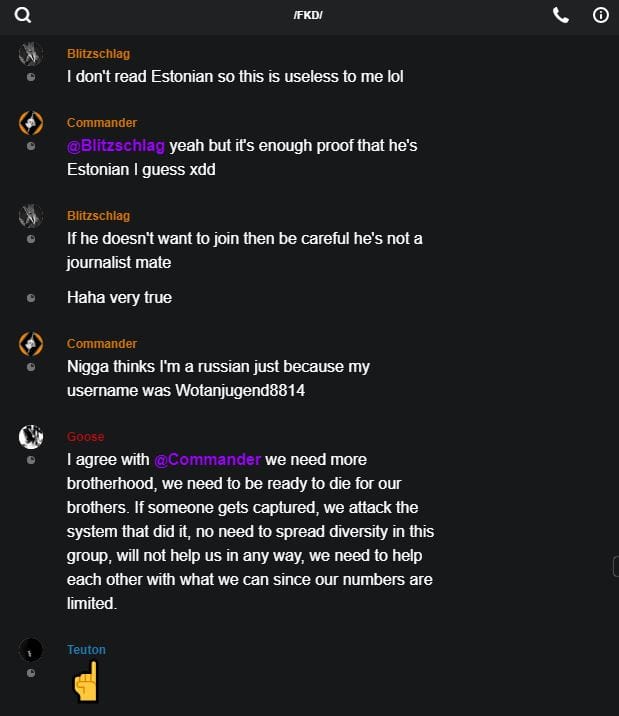Click Commander's avatar beside the username message
This screenshot has height=716, width=619.
click(x=31, y=344)
